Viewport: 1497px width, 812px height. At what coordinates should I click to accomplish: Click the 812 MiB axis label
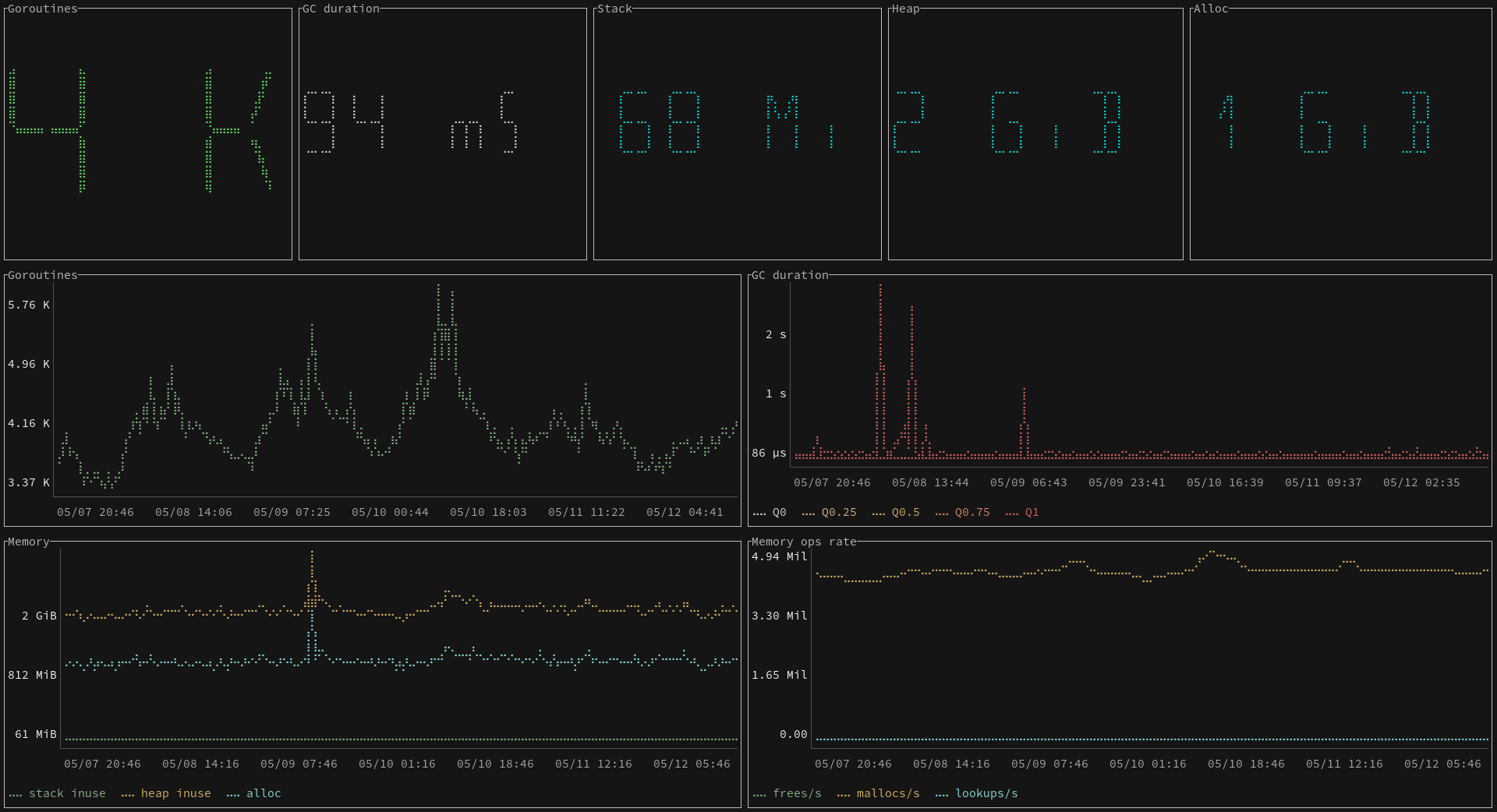pyautogui.click(x=32, y=675)
